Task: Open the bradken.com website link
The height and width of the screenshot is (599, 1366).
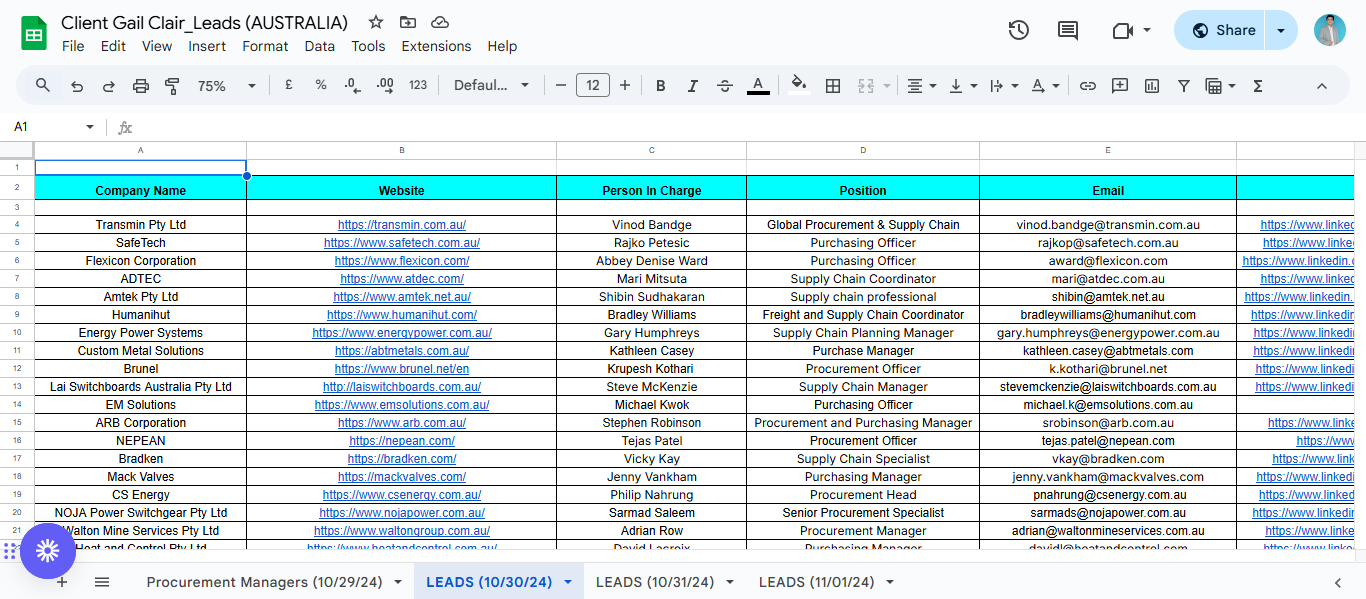Action: pyautogui.click(x=401, y=459)
